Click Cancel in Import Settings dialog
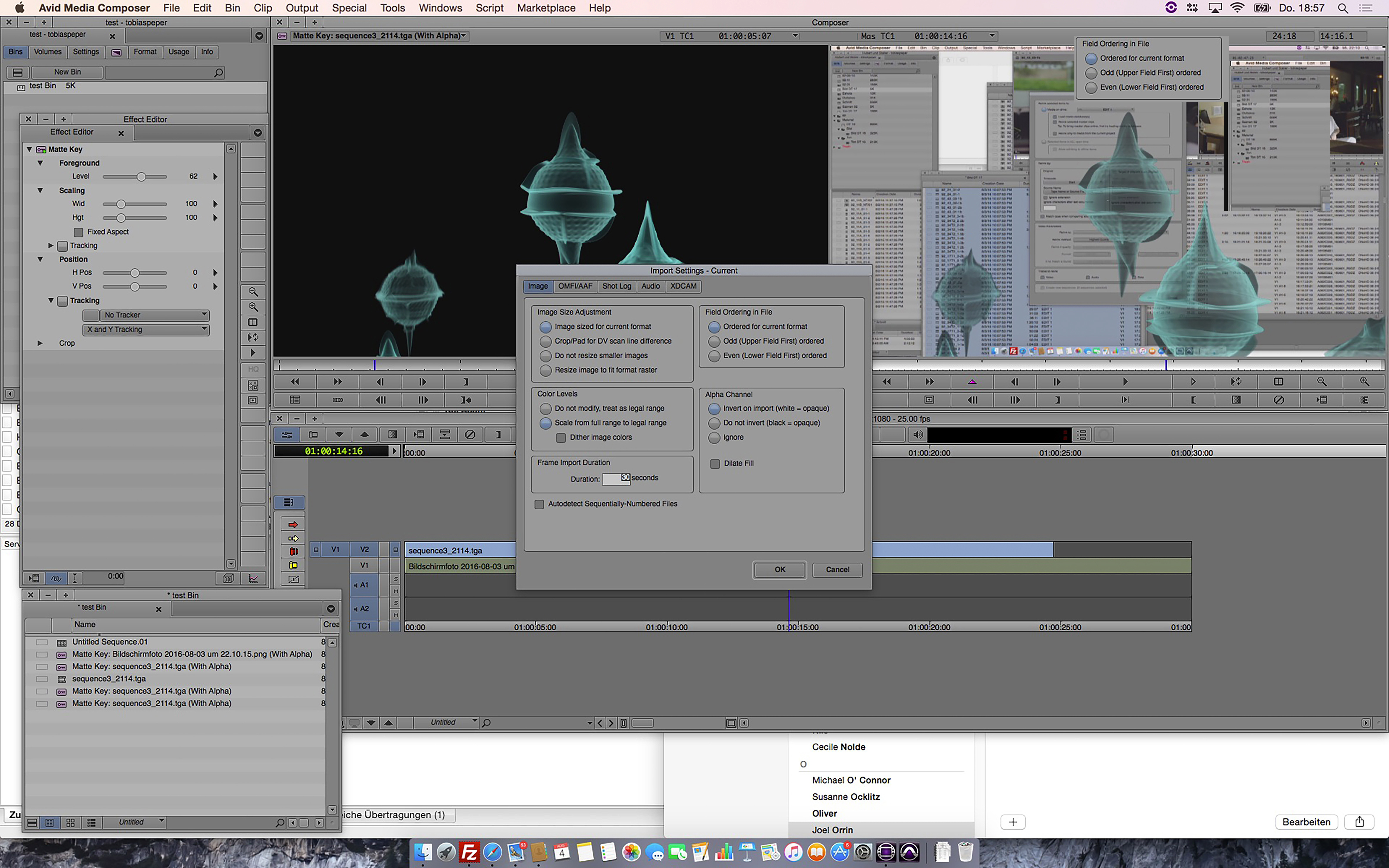 coord(837,569)
